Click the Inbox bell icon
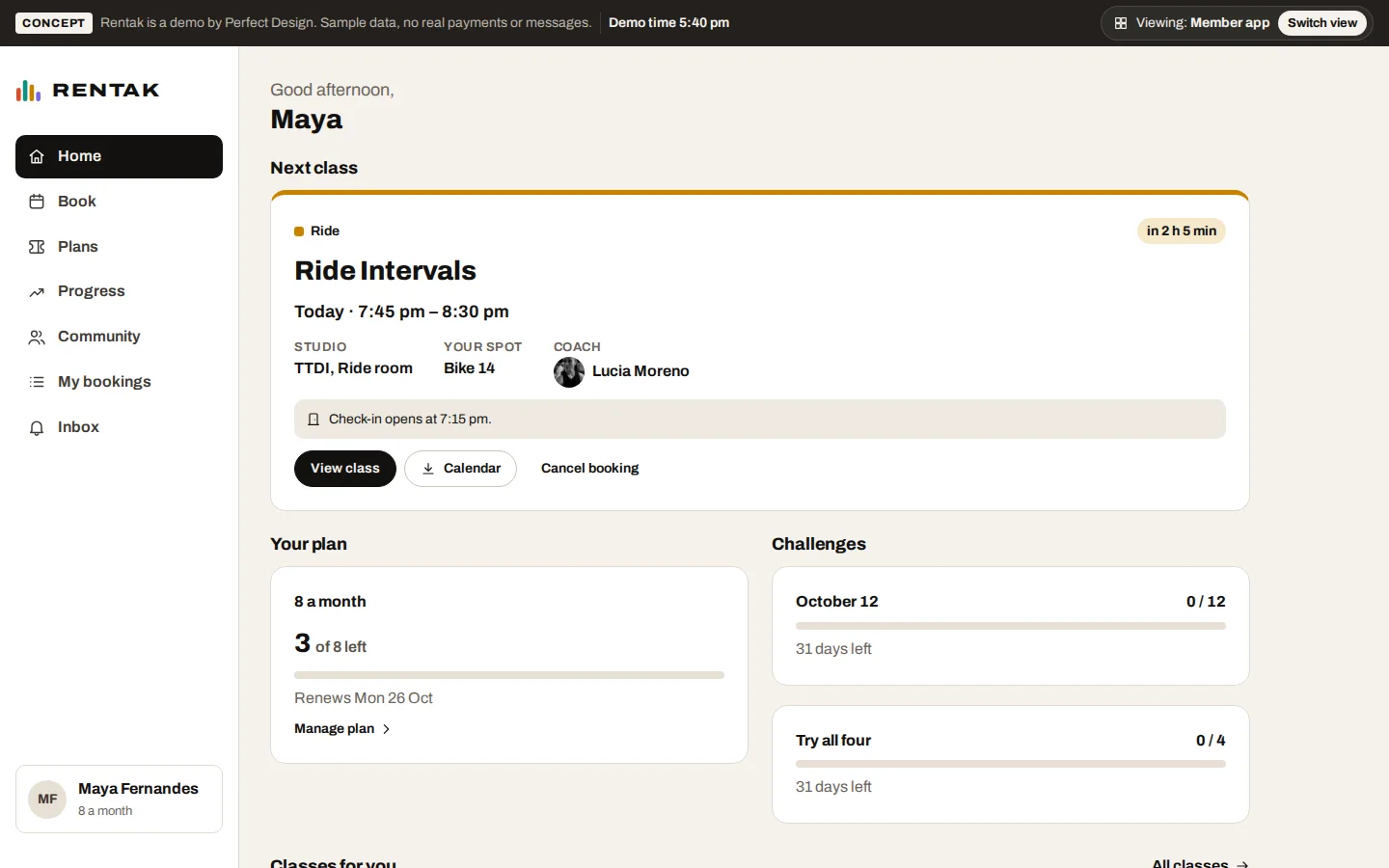 pyautogui.click(x=37, y=427)
